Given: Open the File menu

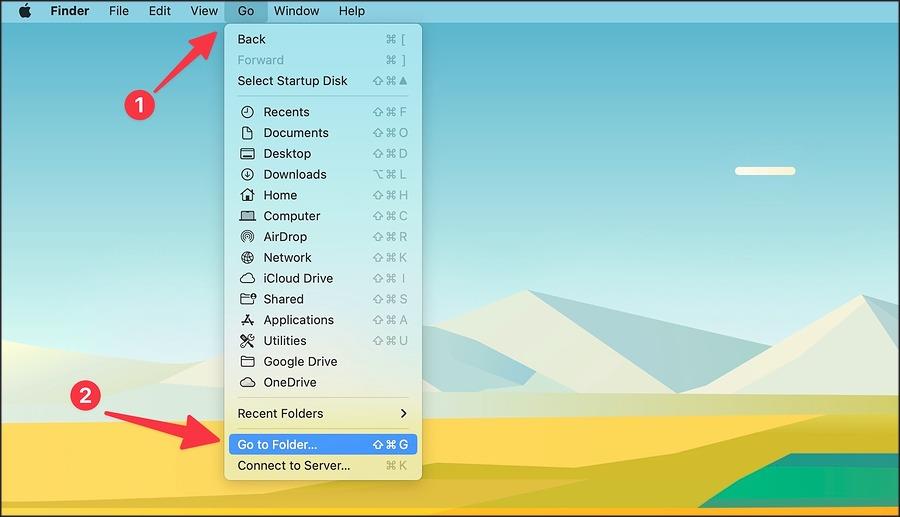Looking at the screenshot, I should [x=119, y=11].
